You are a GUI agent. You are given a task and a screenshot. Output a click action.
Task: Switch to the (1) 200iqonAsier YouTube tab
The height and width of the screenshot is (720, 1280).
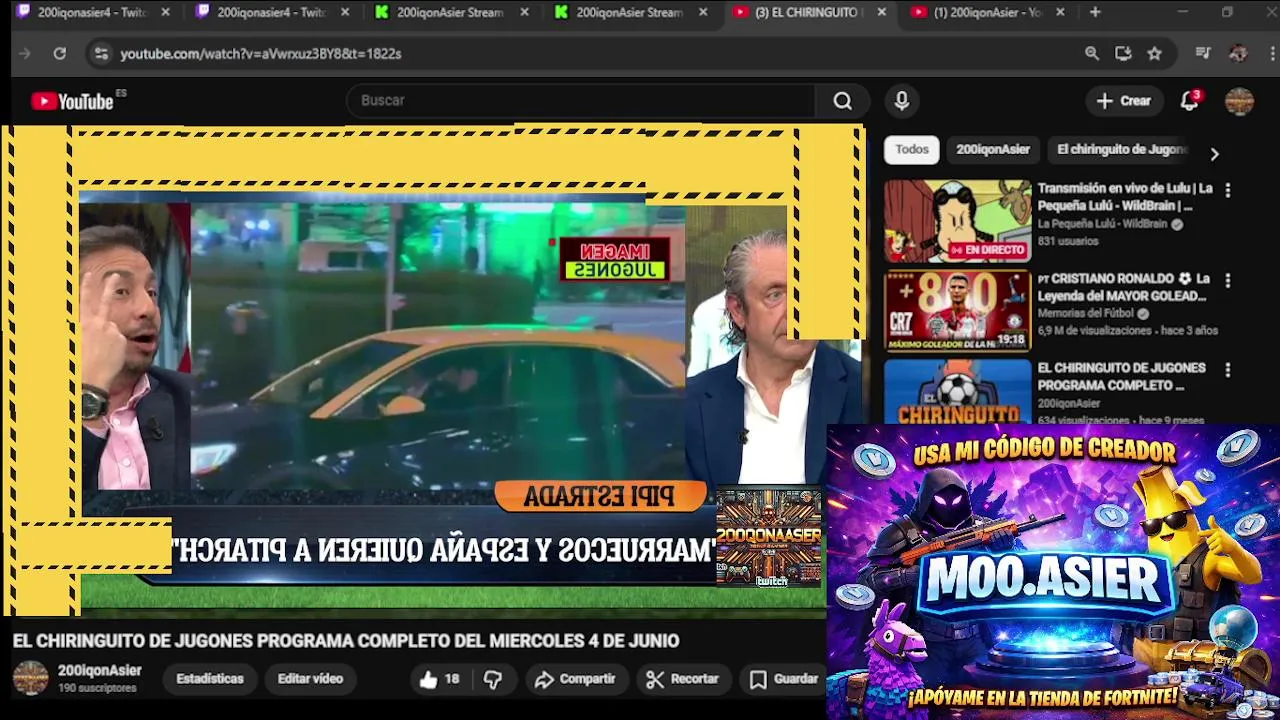tap(988, 13)
